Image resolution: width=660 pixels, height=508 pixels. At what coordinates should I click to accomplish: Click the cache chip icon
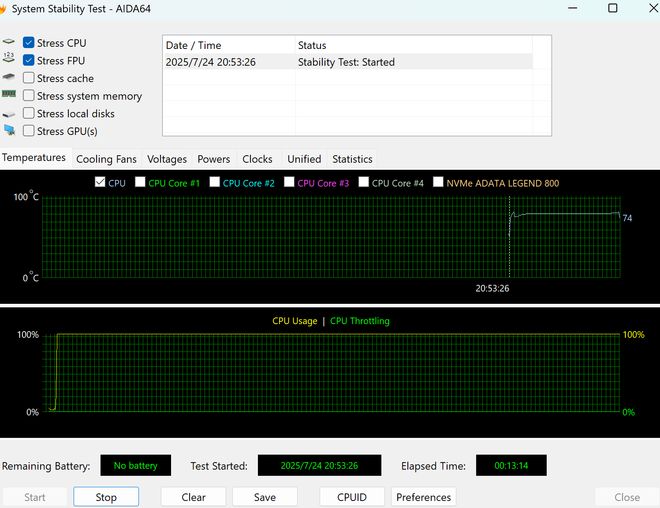pyautogui.click(x=9, y=78)
